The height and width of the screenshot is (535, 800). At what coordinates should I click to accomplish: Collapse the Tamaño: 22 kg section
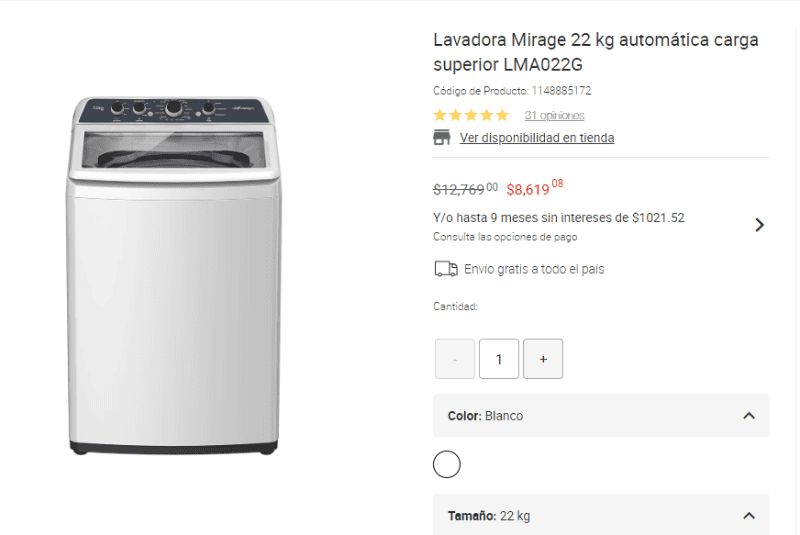749,516
